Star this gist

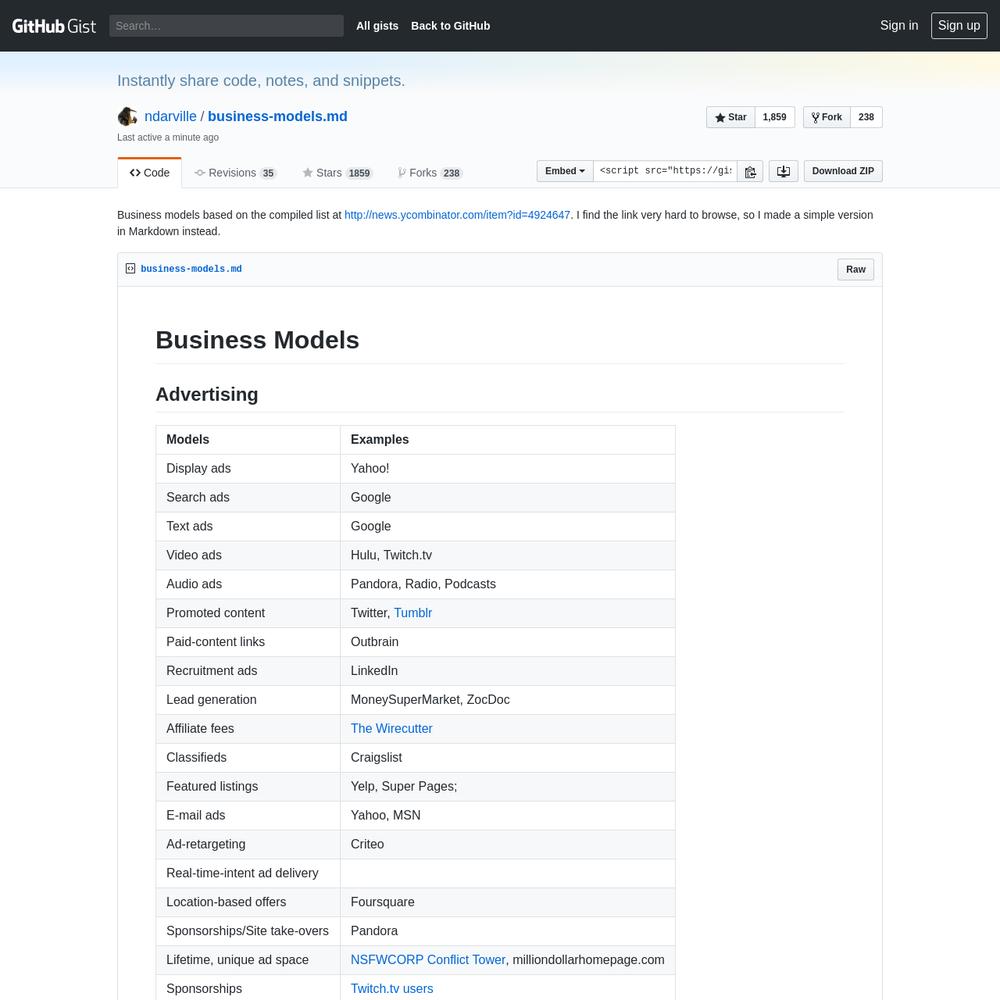tap(731, 117)
